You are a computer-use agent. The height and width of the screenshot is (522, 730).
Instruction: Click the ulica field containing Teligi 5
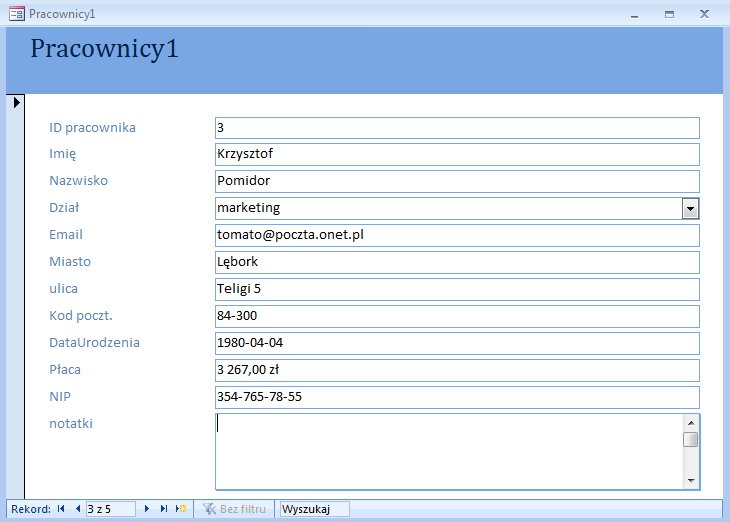click(457, 289)
